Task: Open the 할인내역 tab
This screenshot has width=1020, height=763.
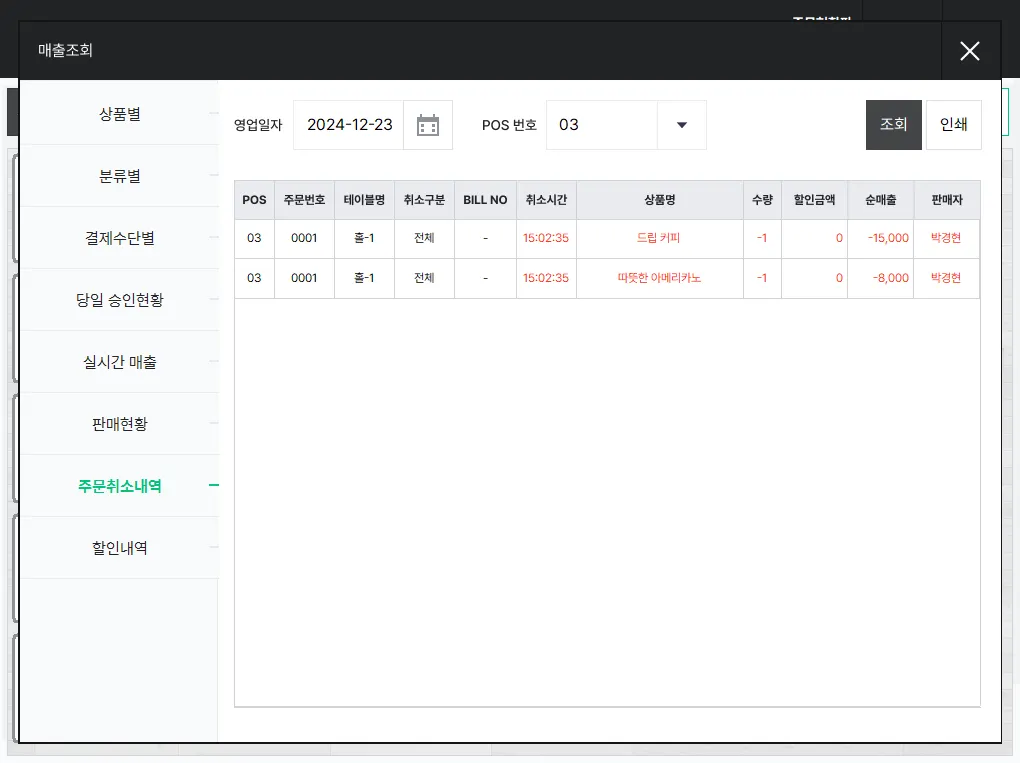Action: (x=120, y=548)
